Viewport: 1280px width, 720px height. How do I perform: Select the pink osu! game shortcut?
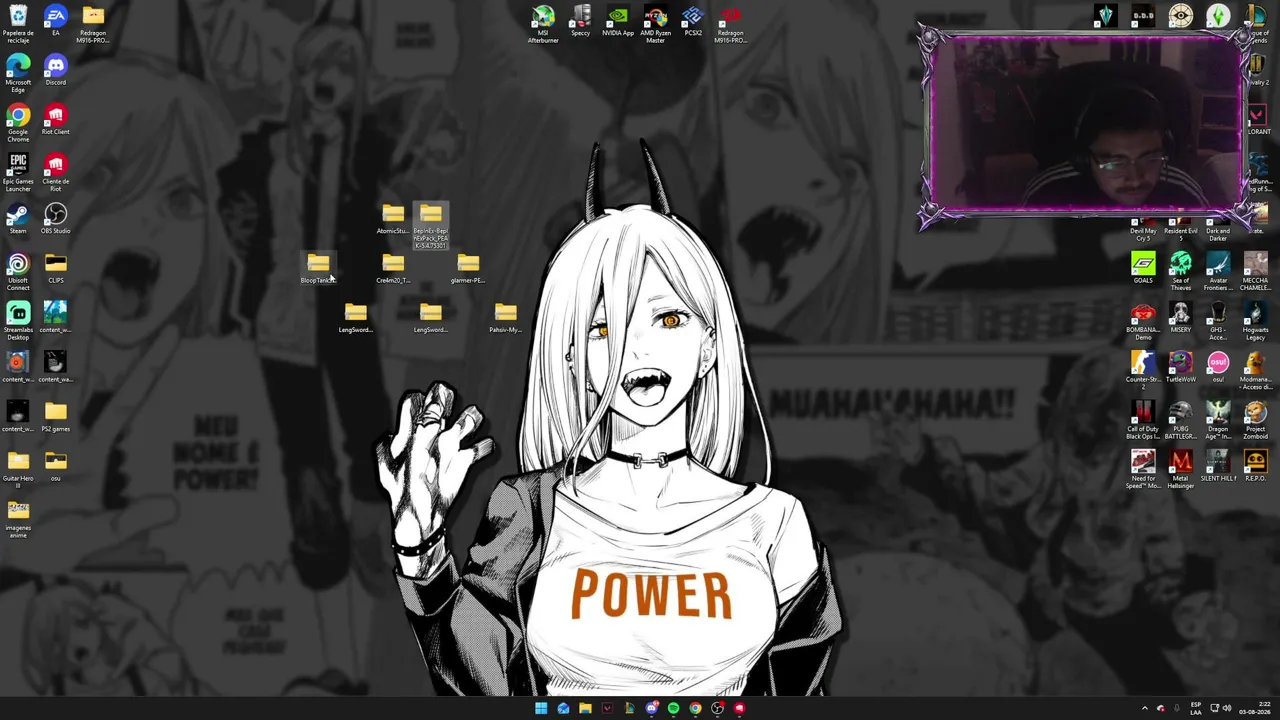coord(1218,367)
